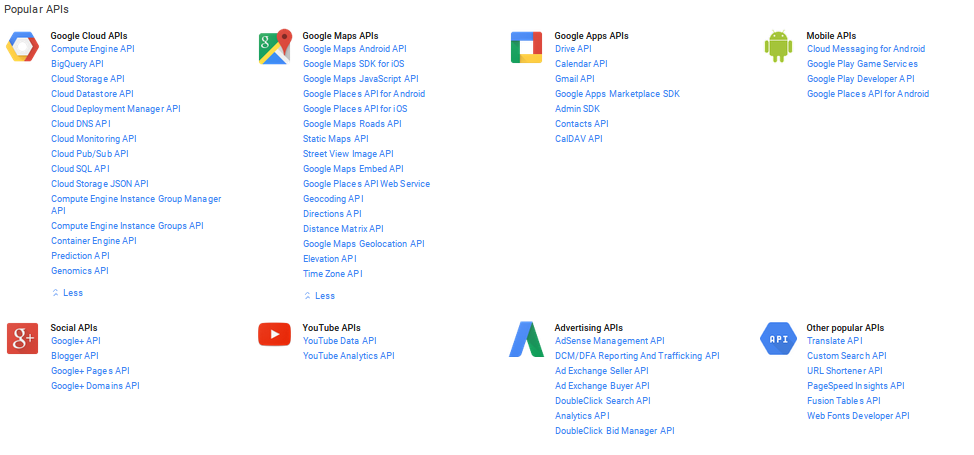Select Static Maps API
This screenshot has height=455, width=974.
click(x=335, y=139)
